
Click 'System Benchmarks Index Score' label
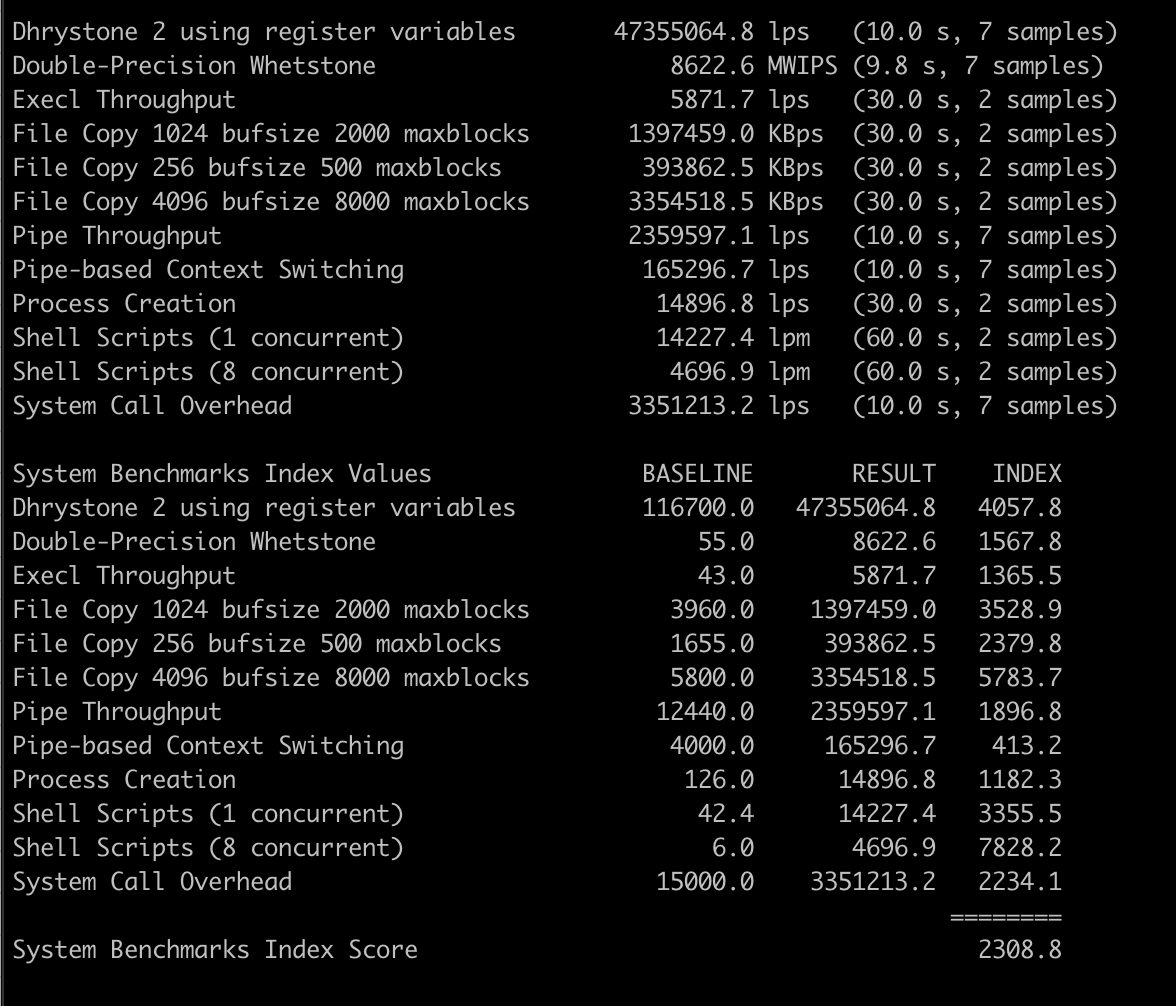(x=215, y=949)
